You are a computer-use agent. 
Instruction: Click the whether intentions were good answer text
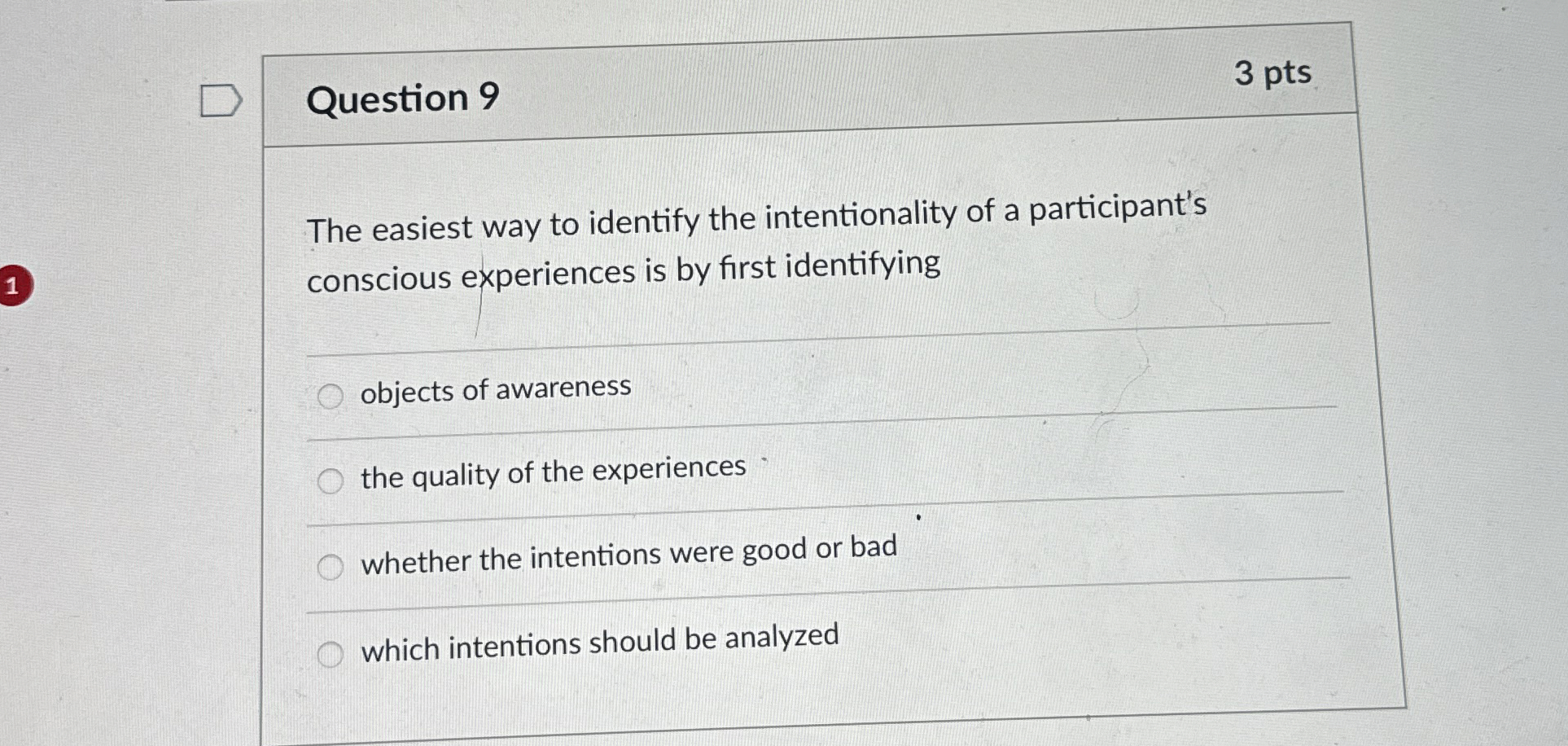click(629, 559)
